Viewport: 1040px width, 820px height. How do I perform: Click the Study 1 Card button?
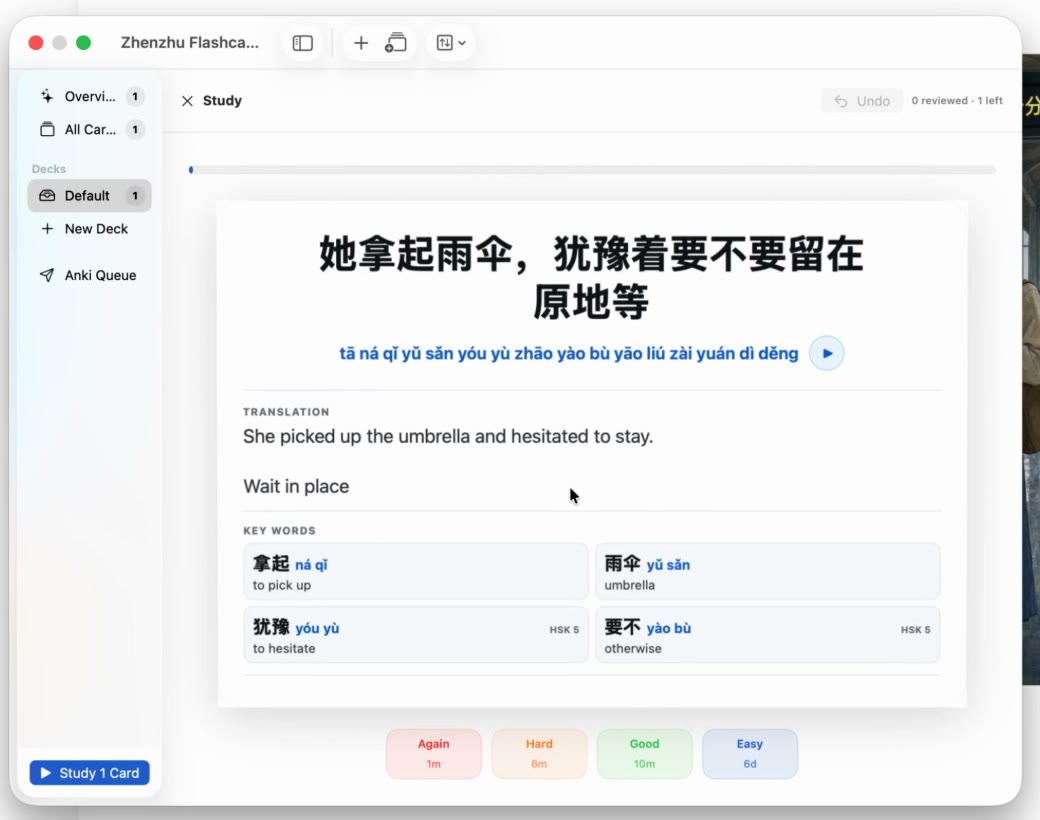click(x=90, y=773)
